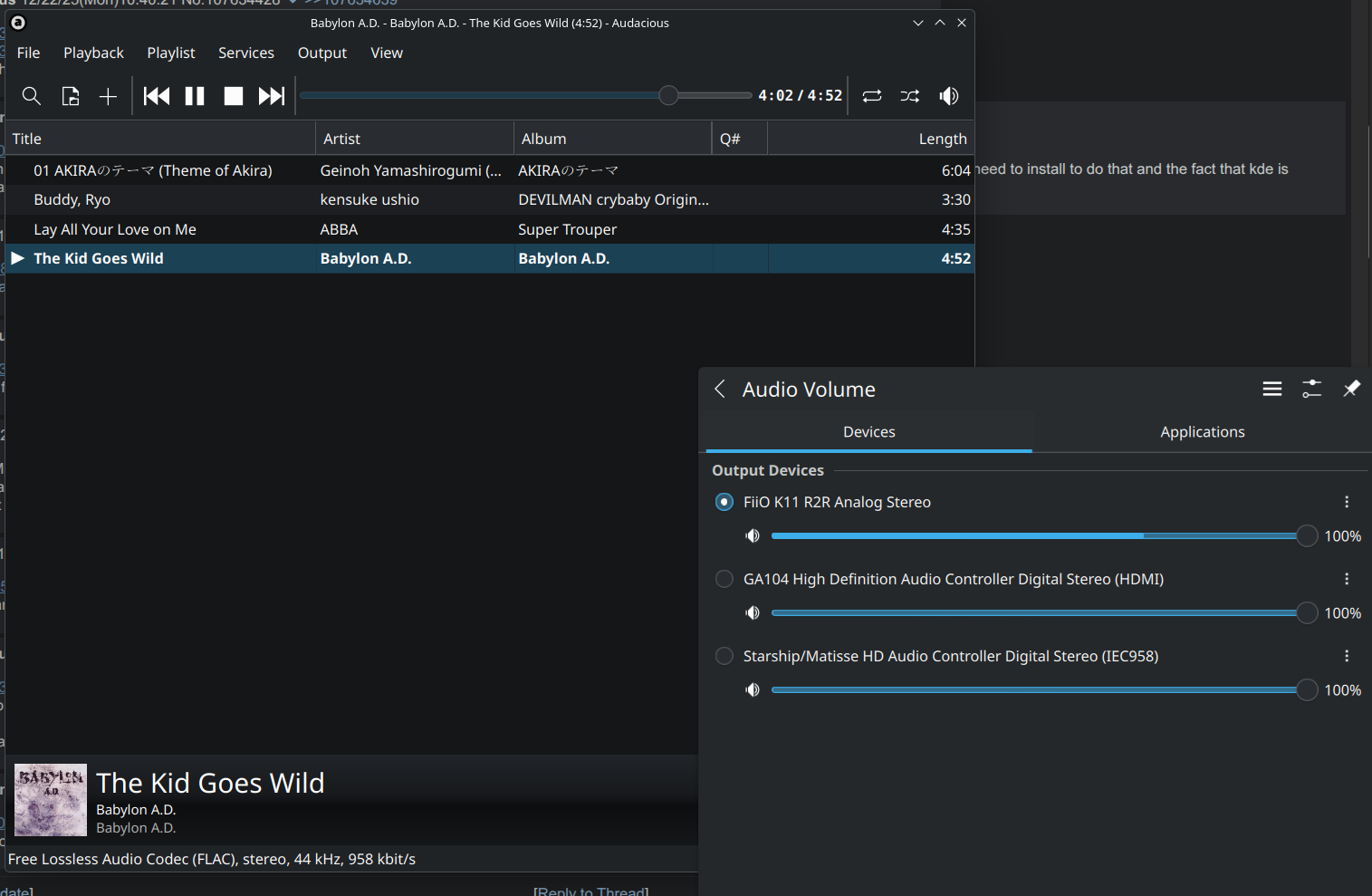Click the 4:02 / 4:52 time display
The image size is (1372, 896).
(x=801, y=95)
